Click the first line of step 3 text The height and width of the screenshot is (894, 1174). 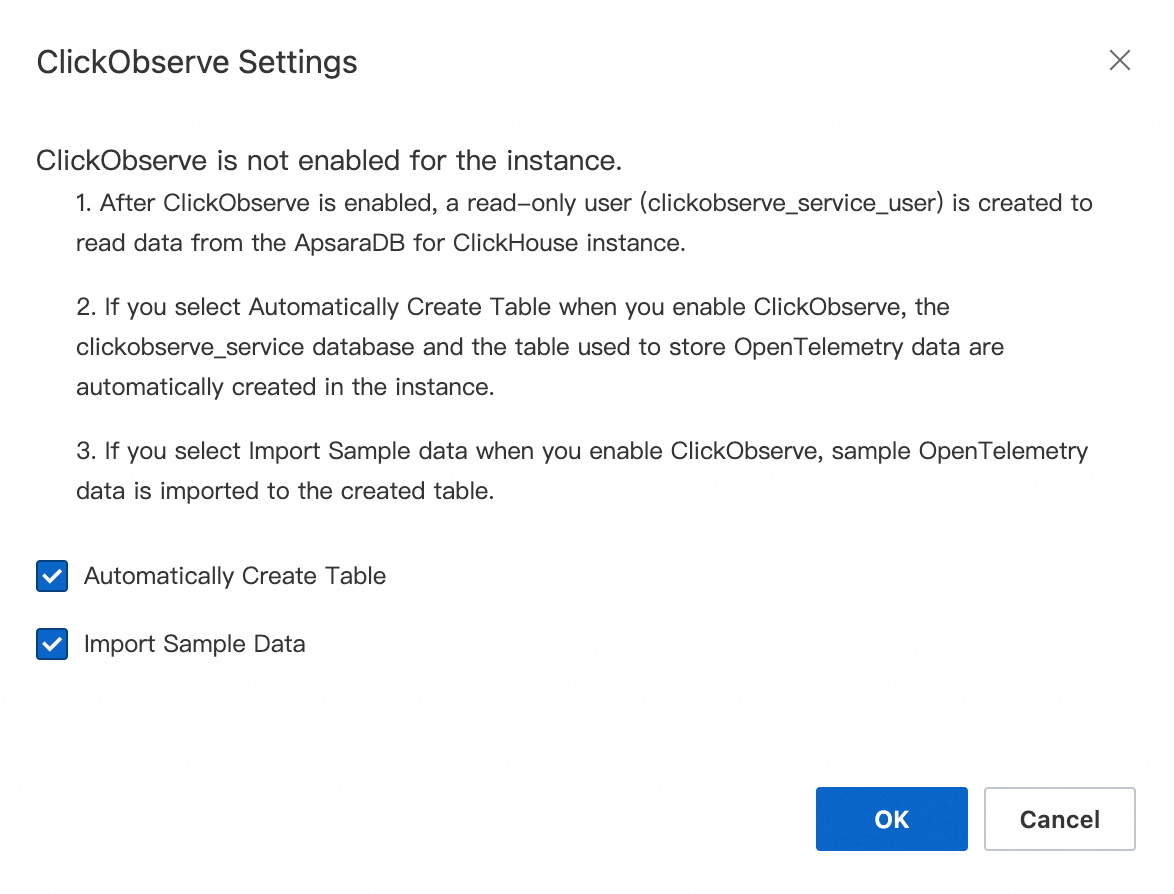pos(582,451)
